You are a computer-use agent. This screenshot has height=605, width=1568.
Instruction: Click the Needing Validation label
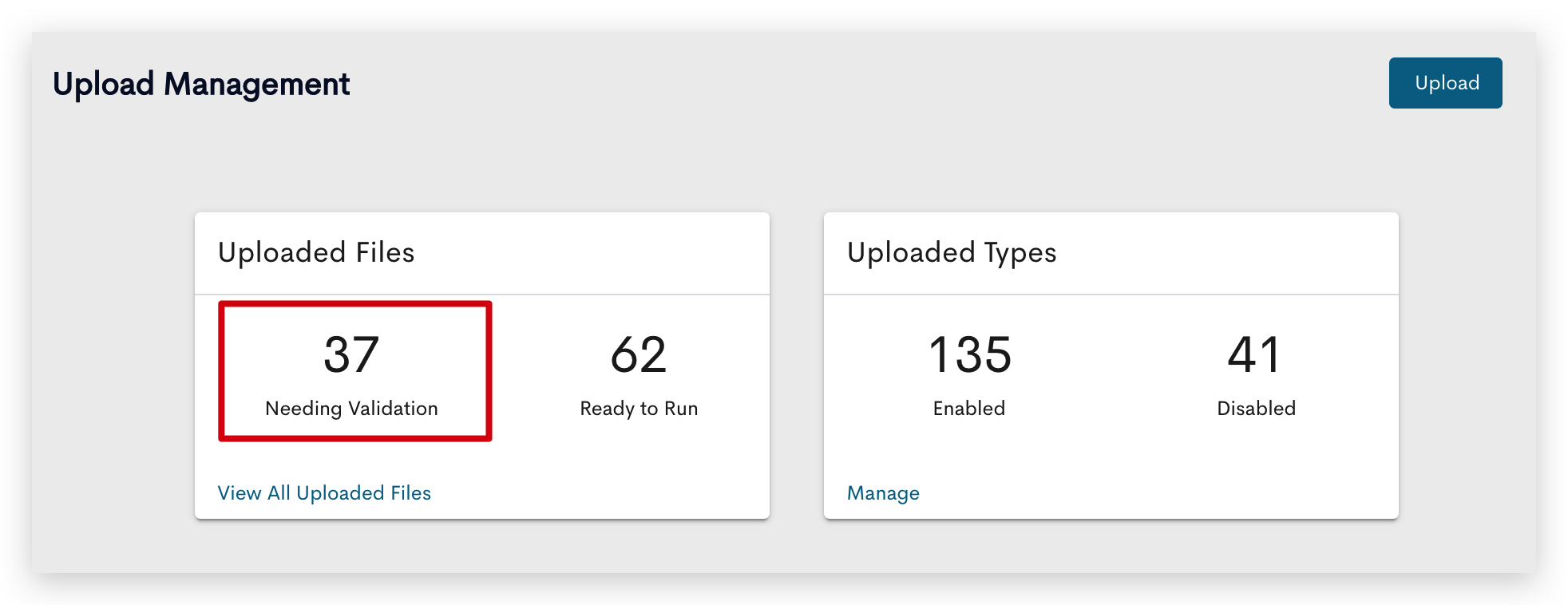click(x=351, y=409)
